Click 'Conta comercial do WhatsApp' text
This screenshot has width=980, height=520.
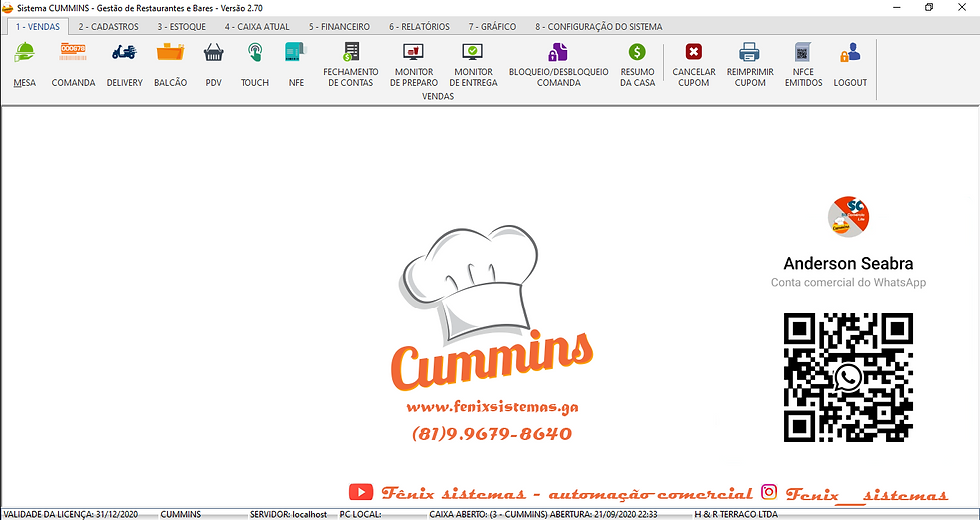click(x=848, y=282)
